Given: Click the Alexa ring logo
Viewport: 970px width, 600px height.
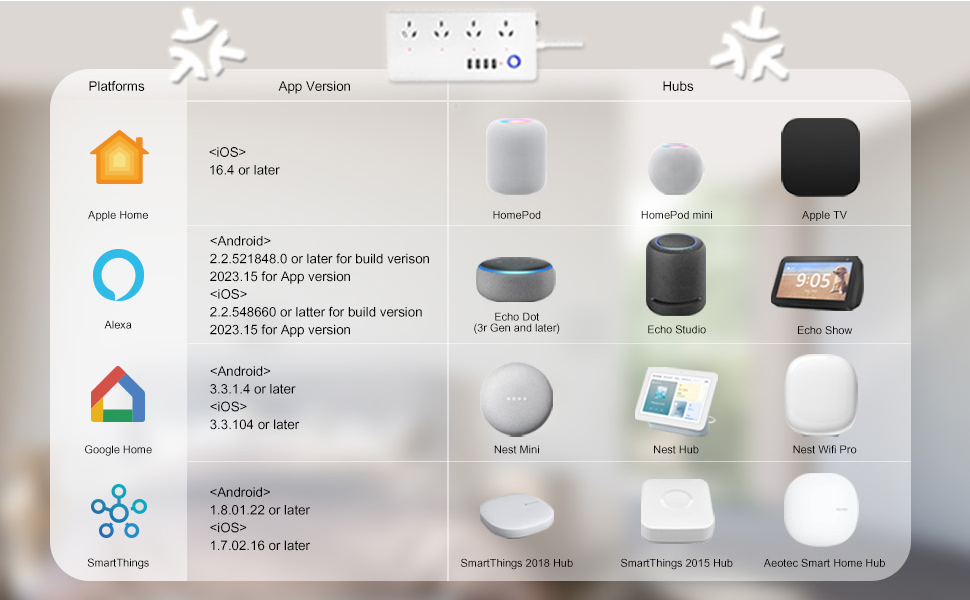Looking at the screenshot, I should (118, 275).
